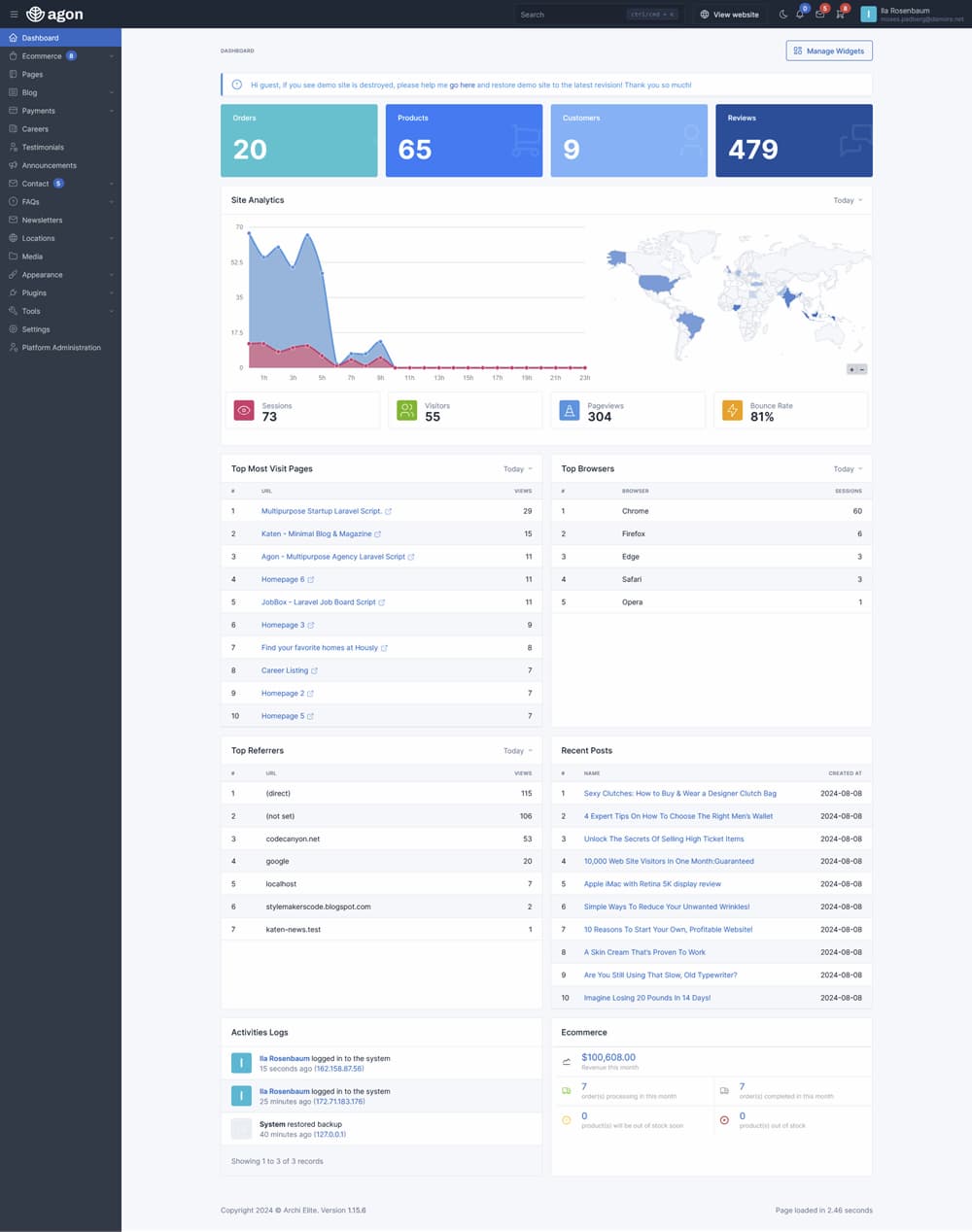Open Announcements in the sidebar
This screenshot has height=1232, width=972.
(60, 165)
